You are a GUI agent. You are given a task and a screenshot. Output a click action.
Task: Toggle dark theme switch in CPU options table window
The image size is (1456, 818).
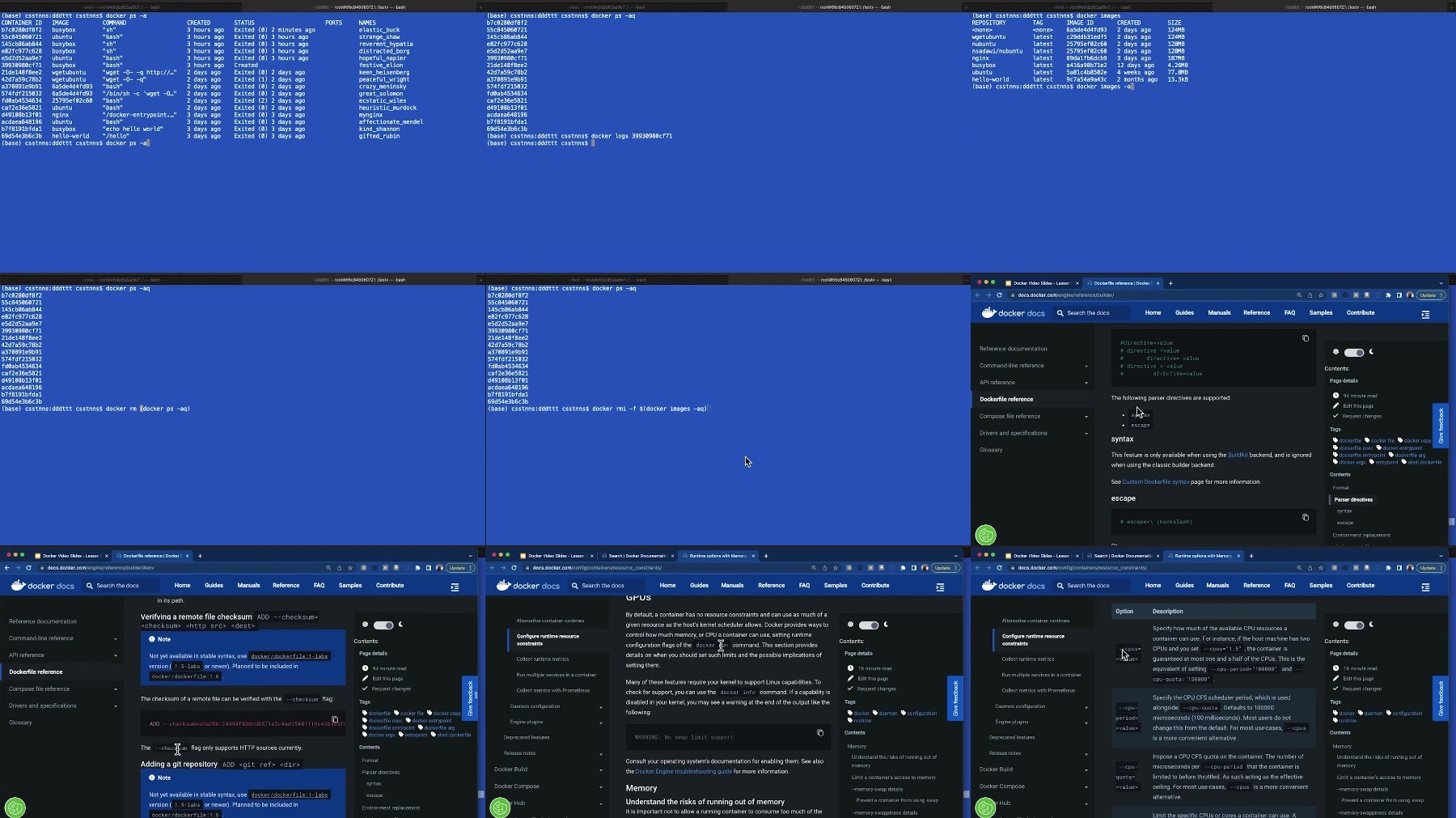pyautogui.click(x=1354, y=625)
